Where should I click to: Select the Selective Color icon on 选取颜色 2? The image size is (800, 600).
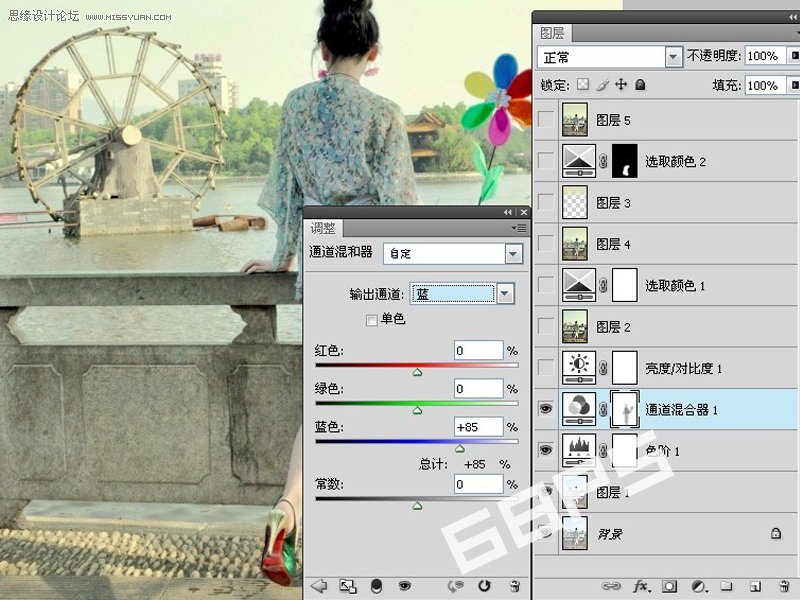579,161
